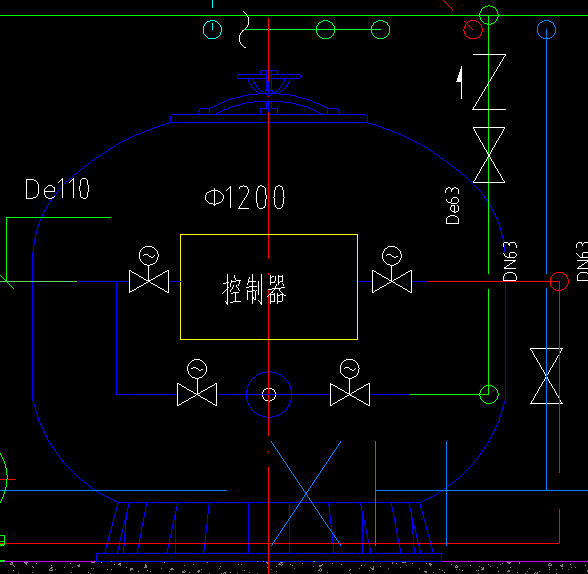Click the blue X cross symbol above the tank base
This screenshot has width=588, height=574.
[x=306, y=493]
